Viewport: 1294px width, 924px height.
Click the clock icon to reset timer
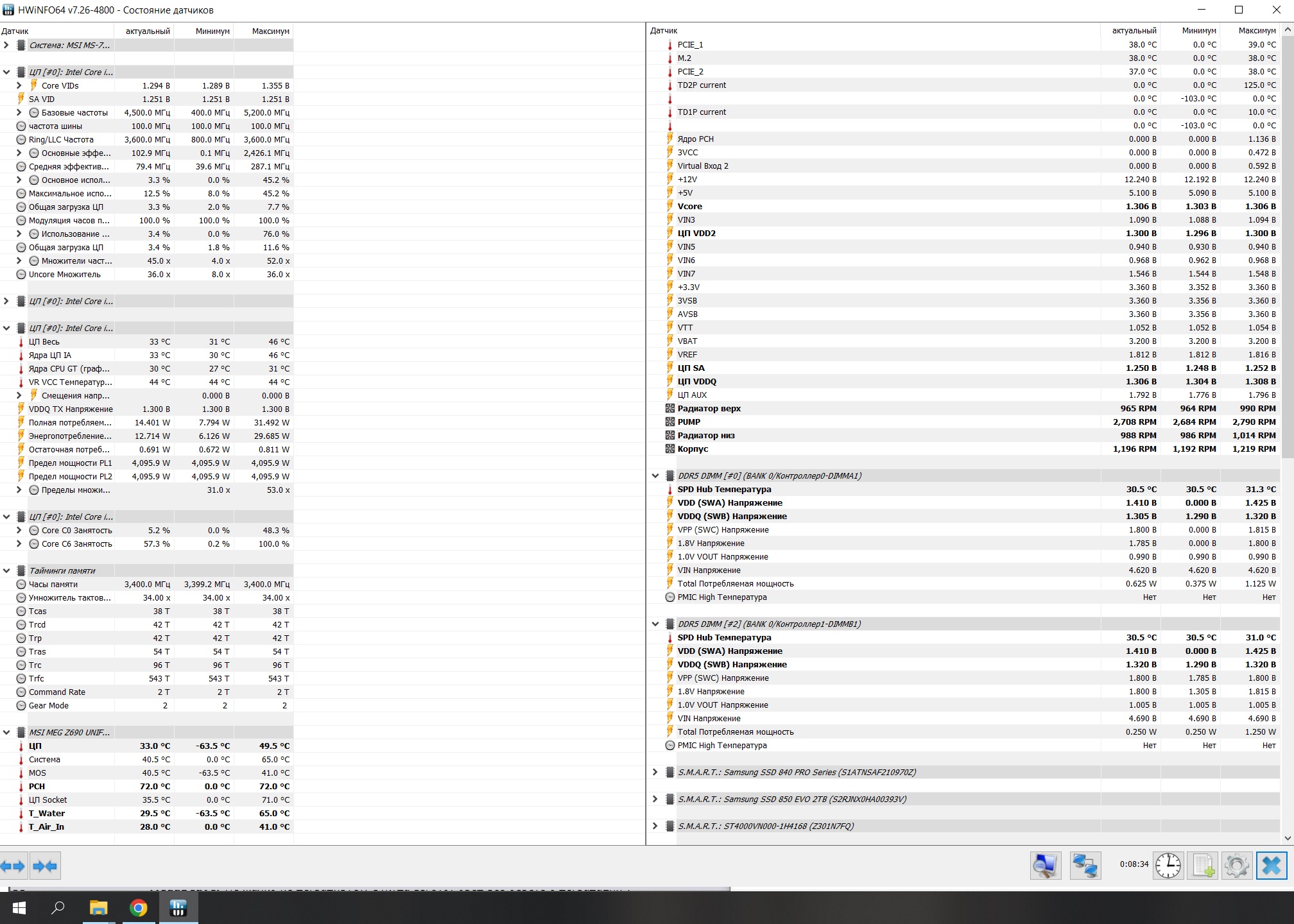coord(1168,866)
